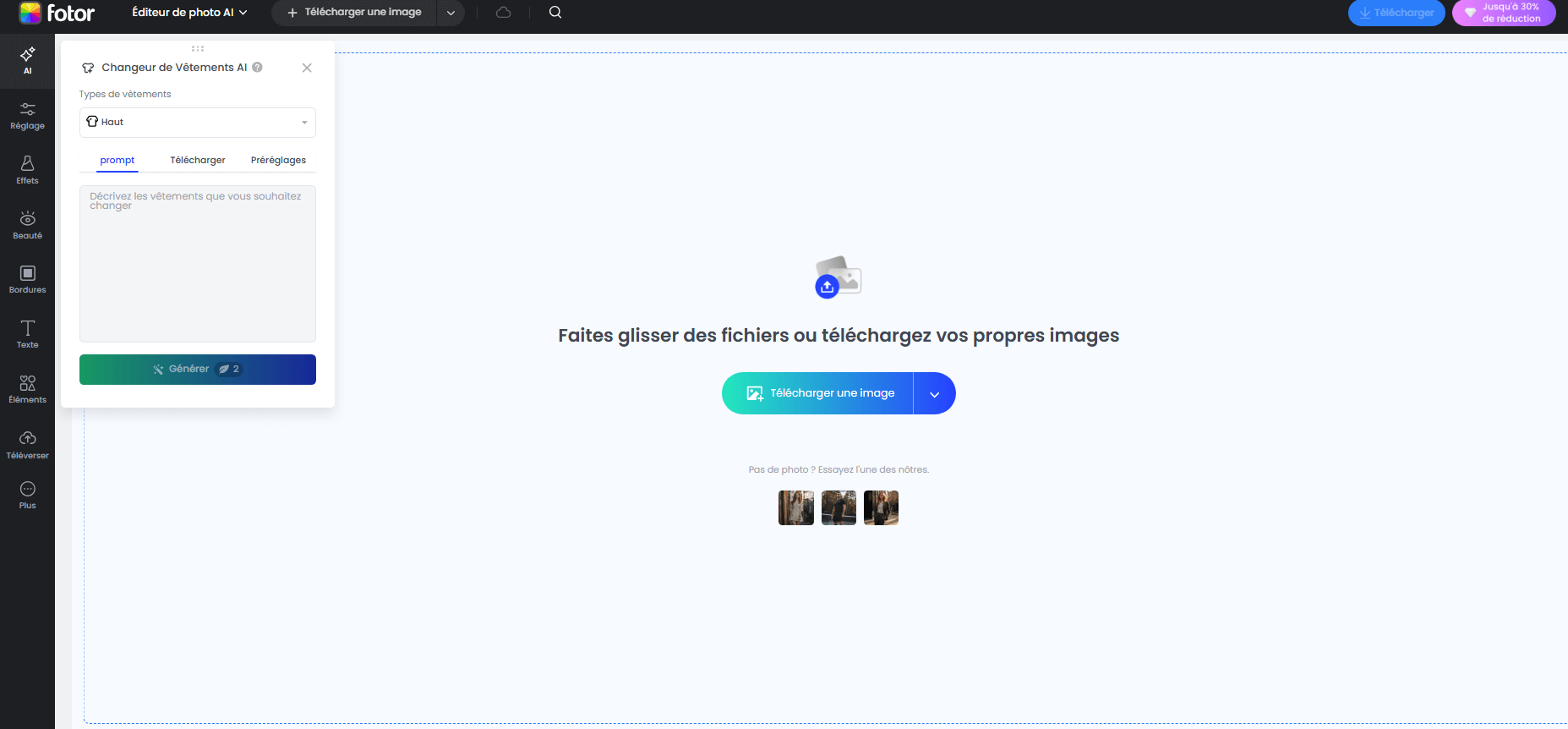
Task: Open the Beauté retouch panel
Action: click(27, 225)
